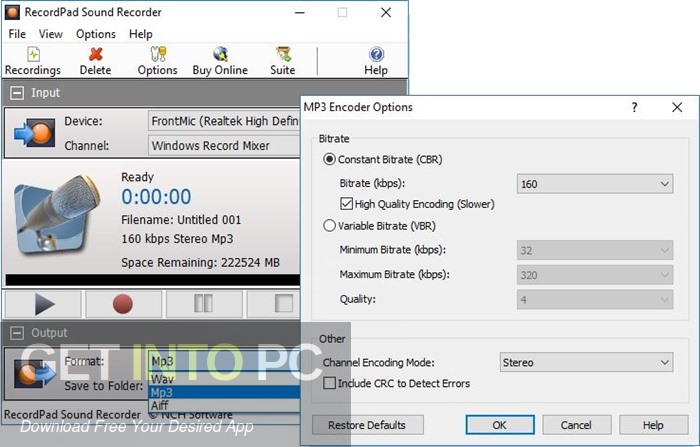The width and height of the screenshot is (700, 447).
Task: Click the Play button
Action: click(44, 304)
